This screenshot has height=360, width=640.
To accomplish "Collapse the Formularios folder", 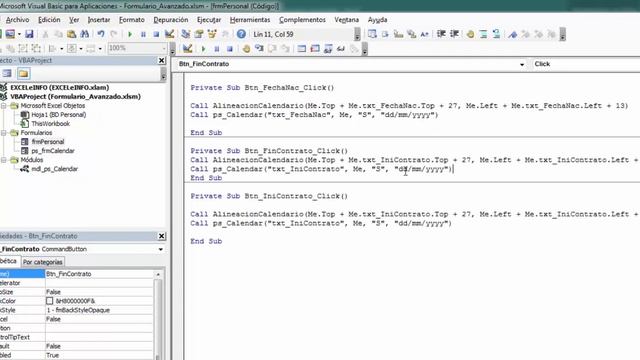I will (4, 133).
